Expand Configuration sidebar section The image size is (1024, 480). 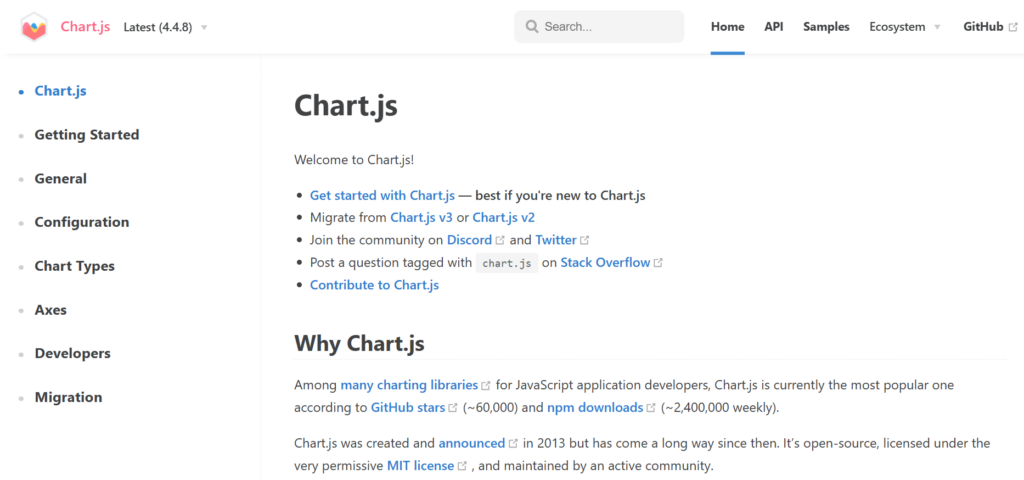pos(82,222)
